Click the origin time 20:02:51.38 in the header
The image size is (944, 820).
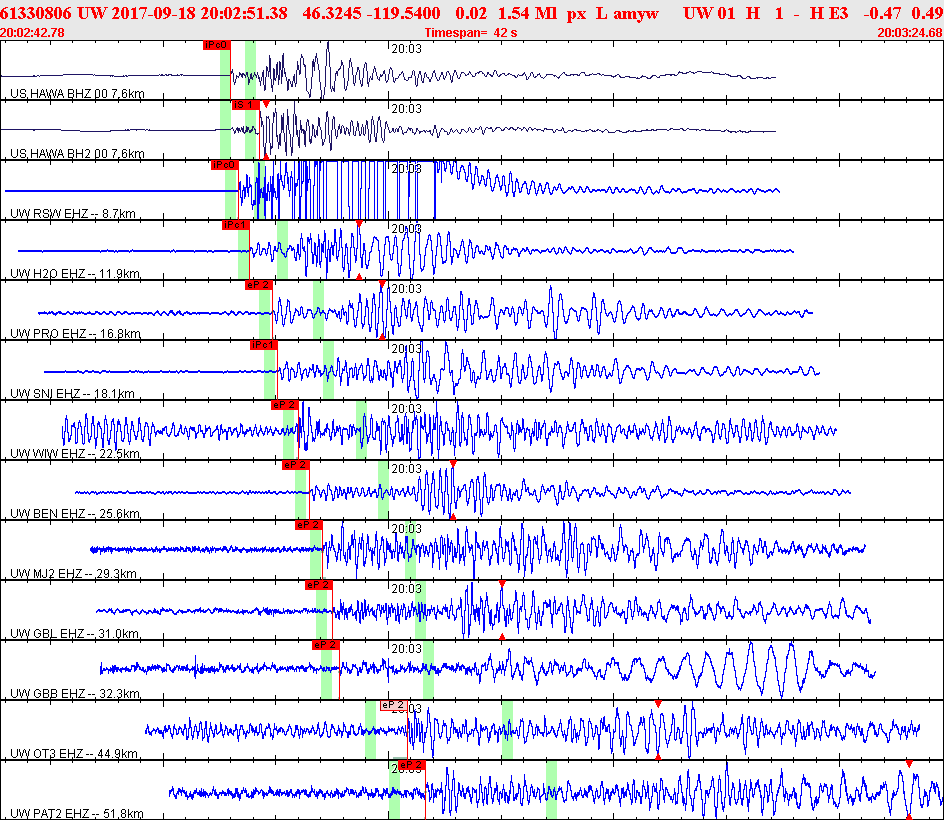[244, 13]
